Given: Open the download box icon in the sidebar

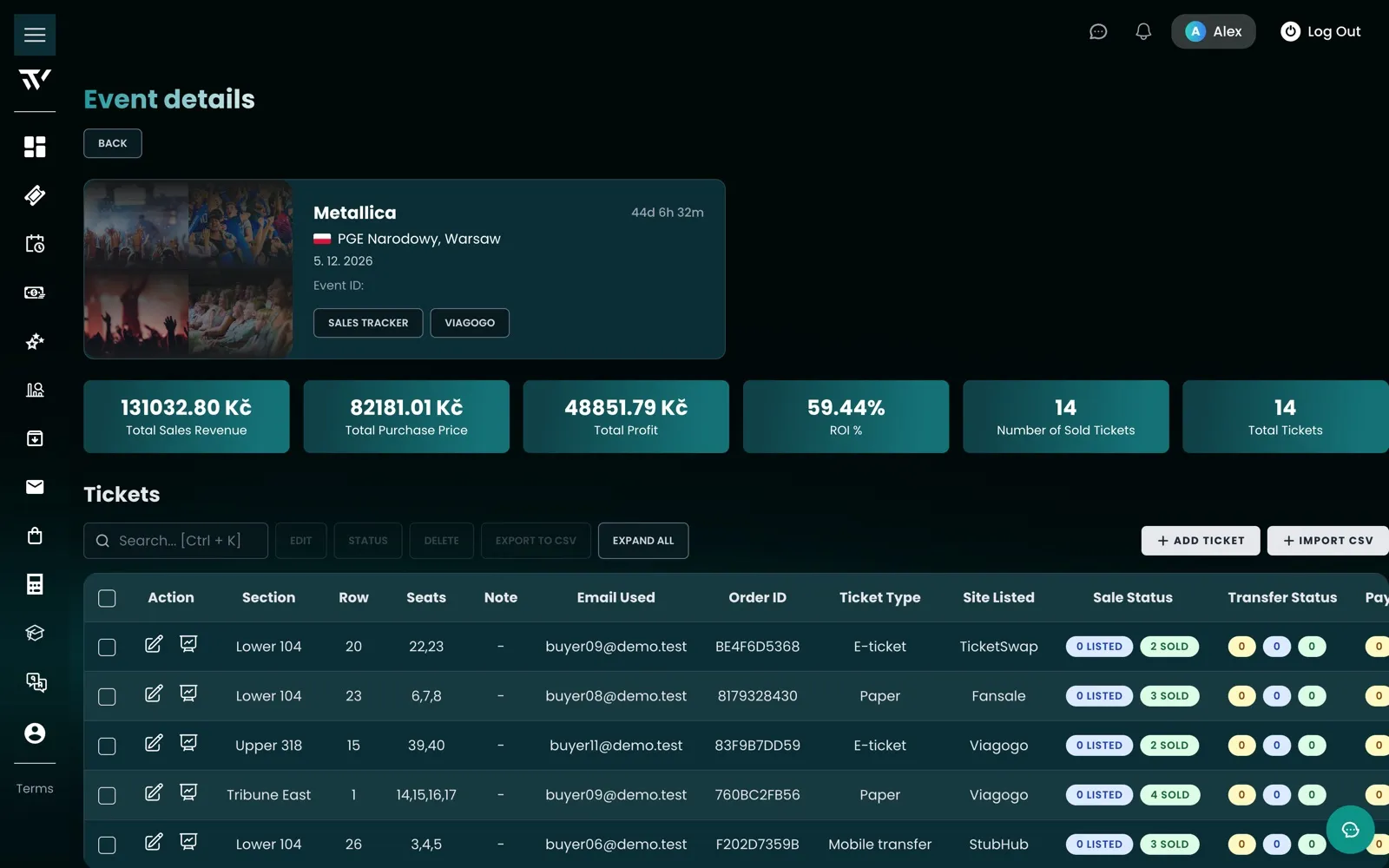Looking at the screenshot, I should [x=35, y=438].
